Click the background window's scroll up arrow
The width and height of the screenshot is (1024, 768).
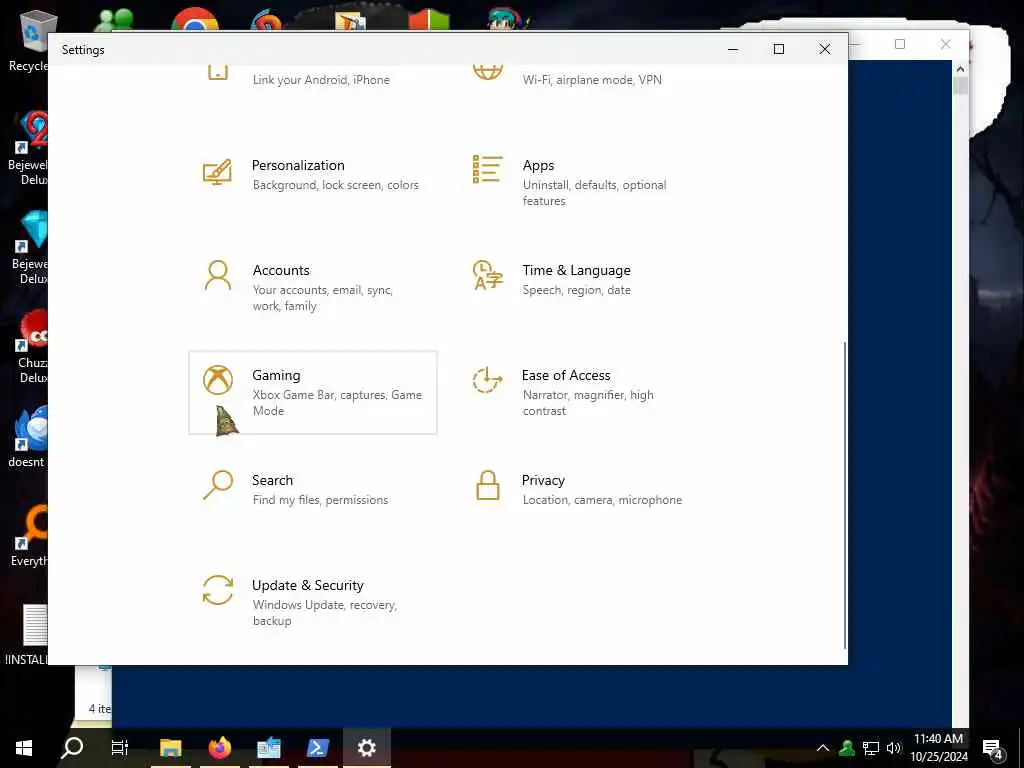coord(960,69)
